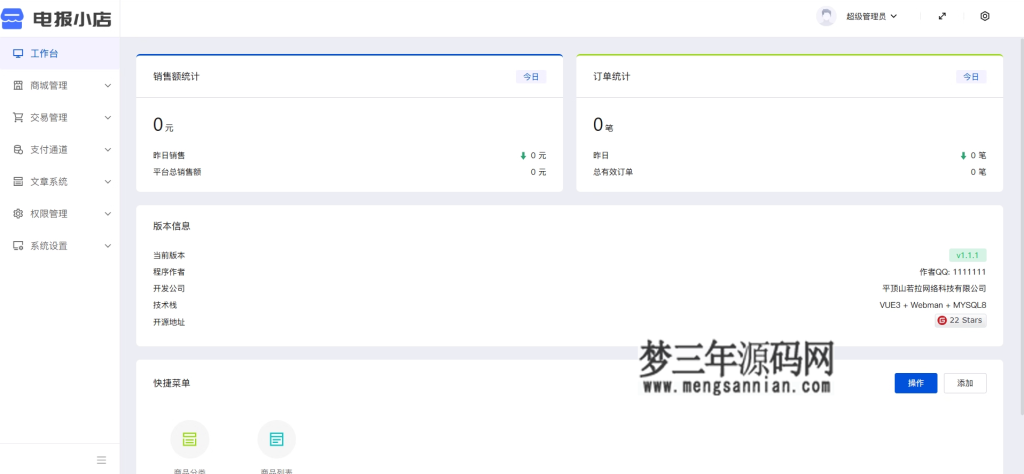The height and width of the screenshot is (474, 1024).
Task: Expand the 文章系统 menu chevron
Action: click(108, 182)
